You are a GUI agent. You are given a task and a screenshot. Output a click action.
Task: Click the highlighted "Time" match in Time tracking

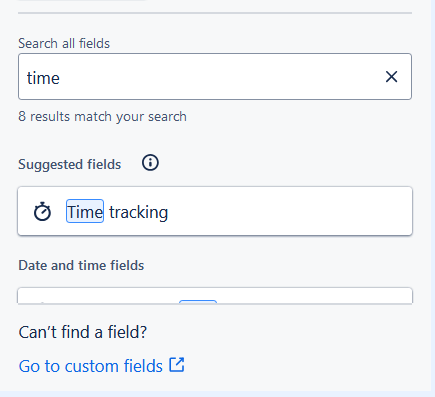[x=85, y=211]
